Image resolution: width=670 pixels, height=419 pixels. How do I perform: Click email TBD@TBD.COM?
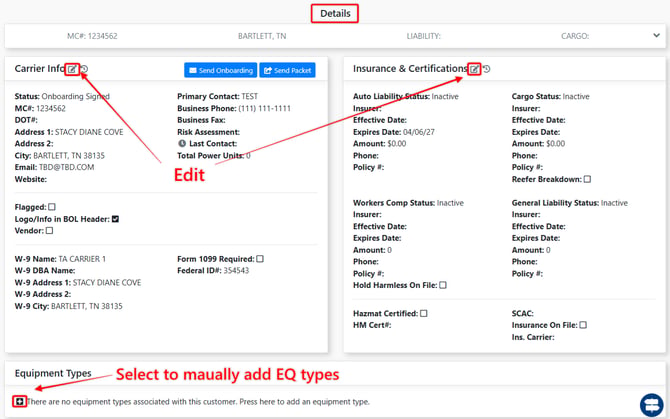pos(67,167)
